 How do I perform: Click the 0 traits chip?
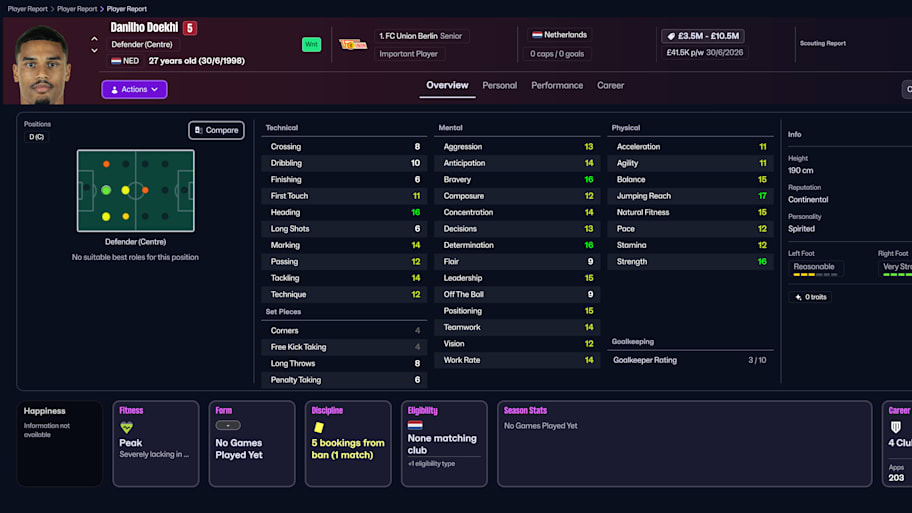click(810, 297)
